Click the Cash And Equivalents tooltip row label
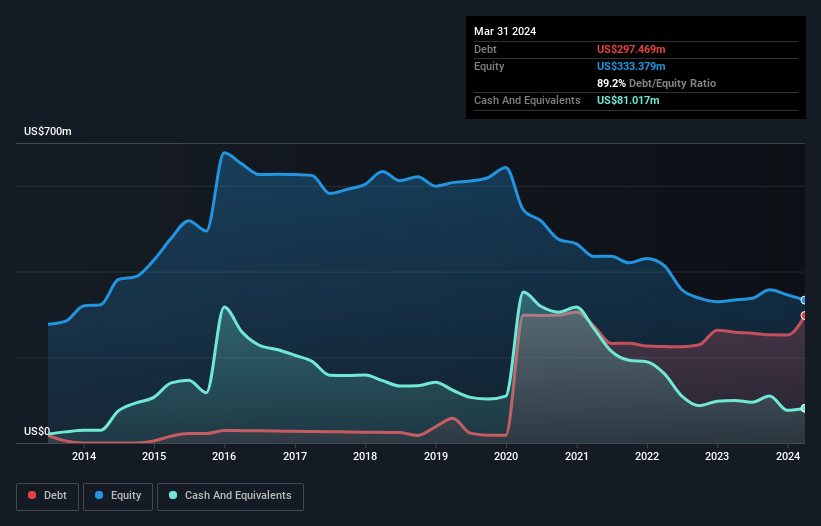 (527, 100)
